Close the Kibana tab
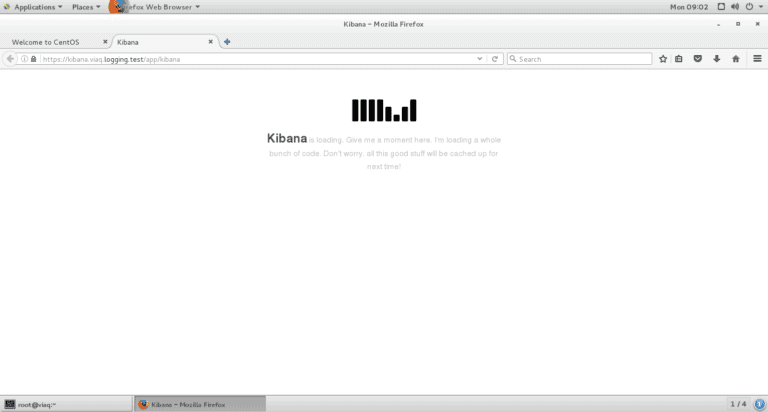 tap(211, 42)
